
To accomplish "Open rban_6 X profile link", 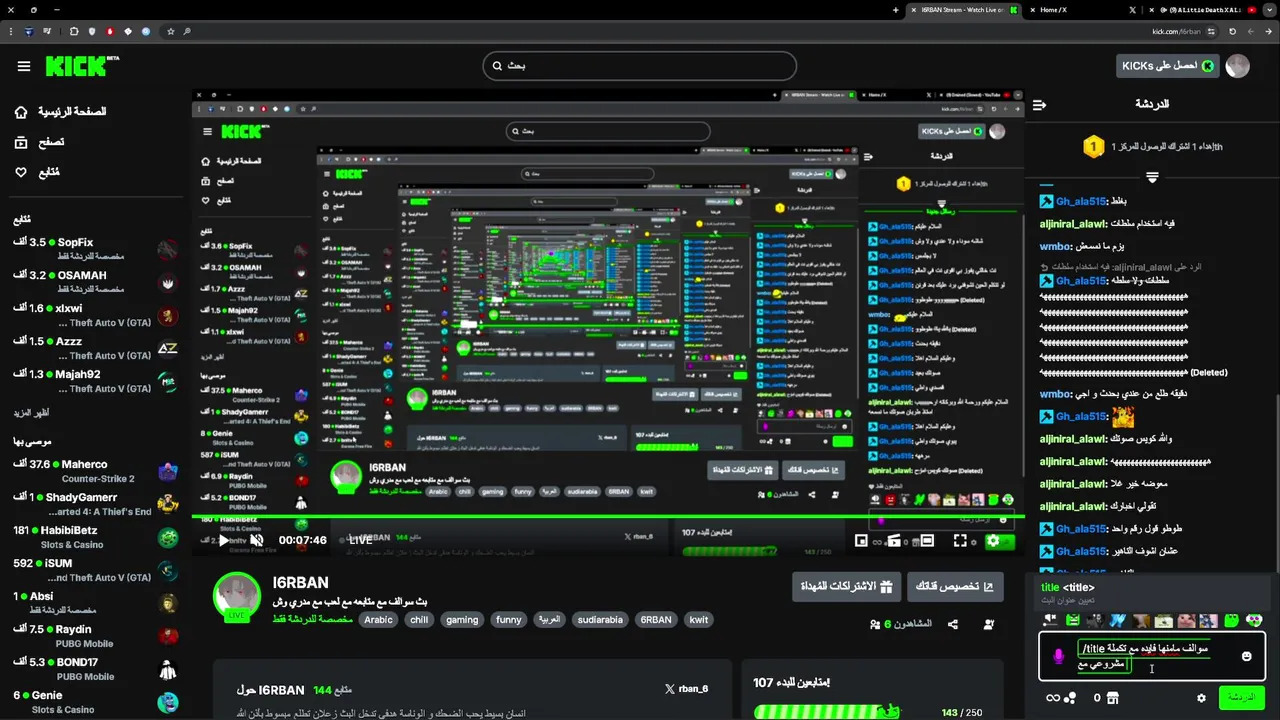I will (686, 689).
